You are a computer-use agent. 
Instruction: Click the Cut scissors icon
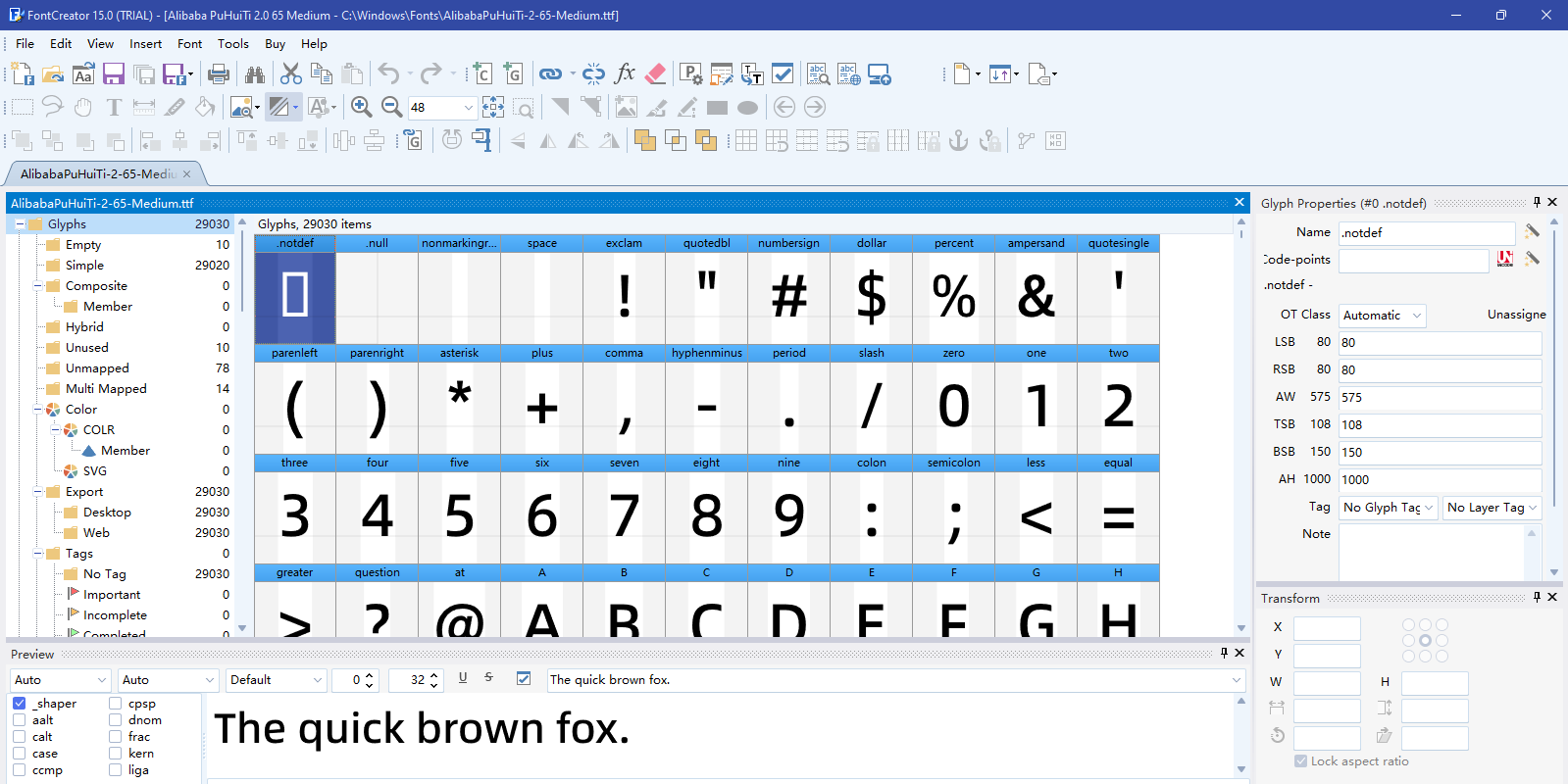[x=290, y=74]
